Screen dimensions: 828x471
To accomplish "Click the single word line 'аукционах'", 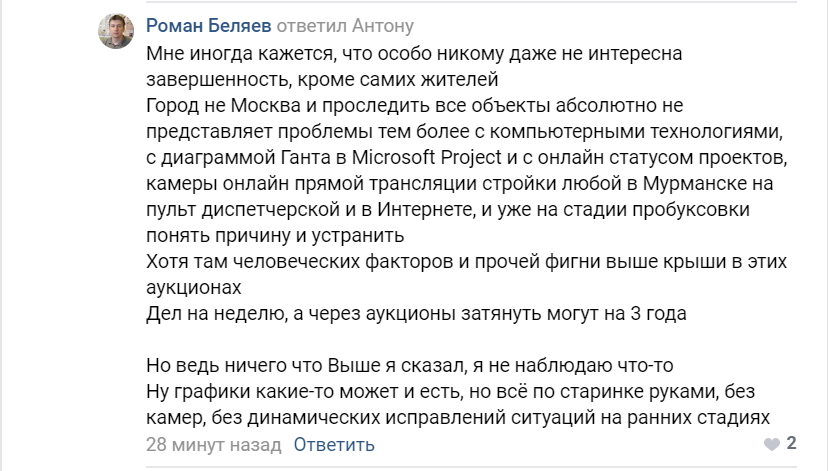I will 194,287.
